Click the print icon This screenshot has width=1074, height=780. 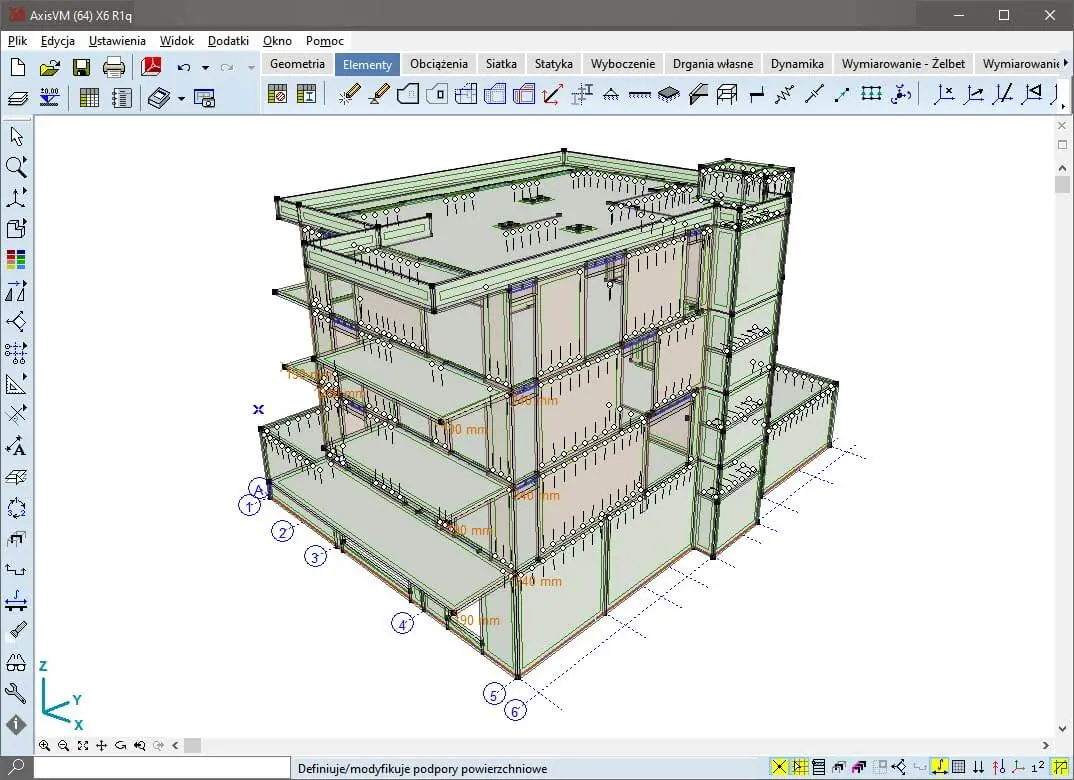pos(114,67)
